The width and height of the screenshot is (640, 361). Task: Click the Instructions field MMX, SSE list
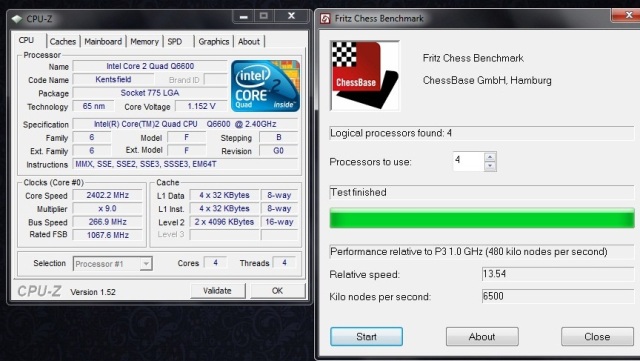(185, 164)
